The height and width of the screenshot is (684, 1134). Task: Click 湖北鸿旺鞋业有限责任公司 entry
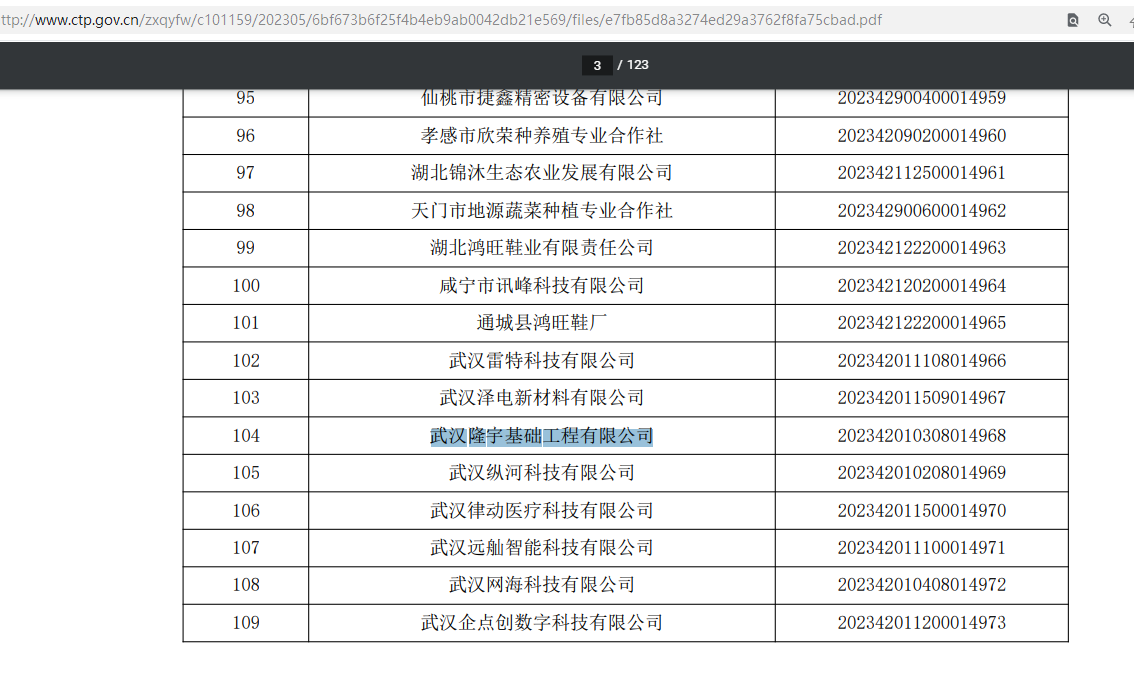pyautogui.click(x=541, y=248)
